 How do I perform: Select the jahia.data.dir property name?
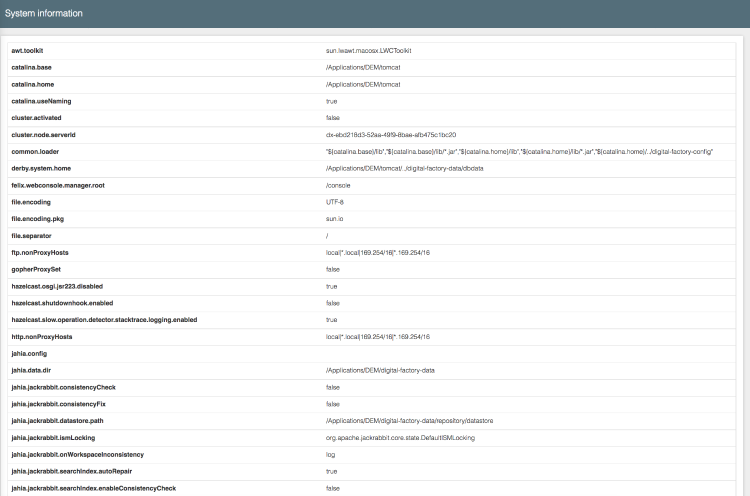[x=31, y=370]
